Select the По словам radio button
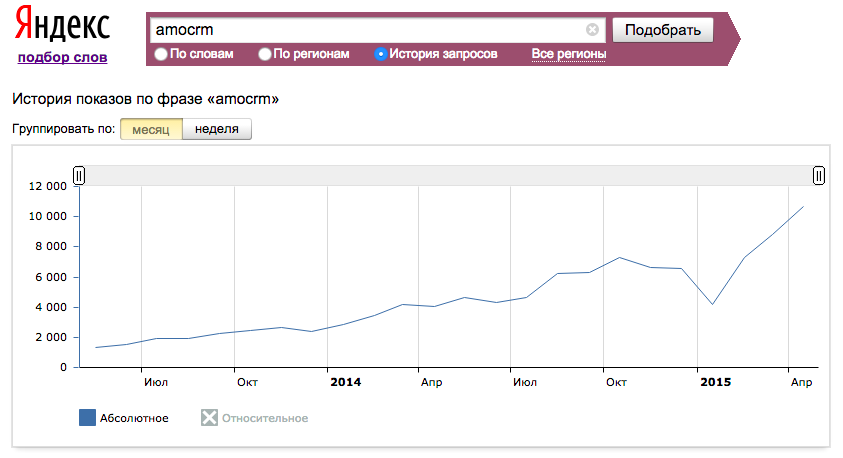 (161, 54)
